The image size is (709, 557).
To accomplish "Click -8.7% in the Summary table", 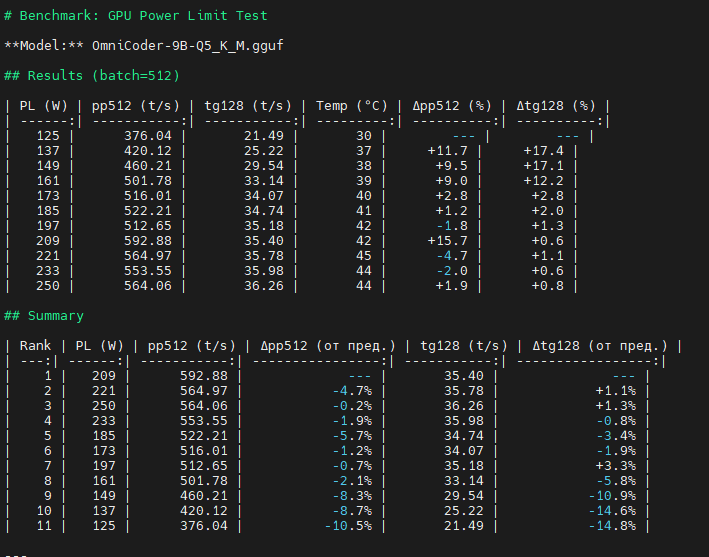I will [352, 511].
